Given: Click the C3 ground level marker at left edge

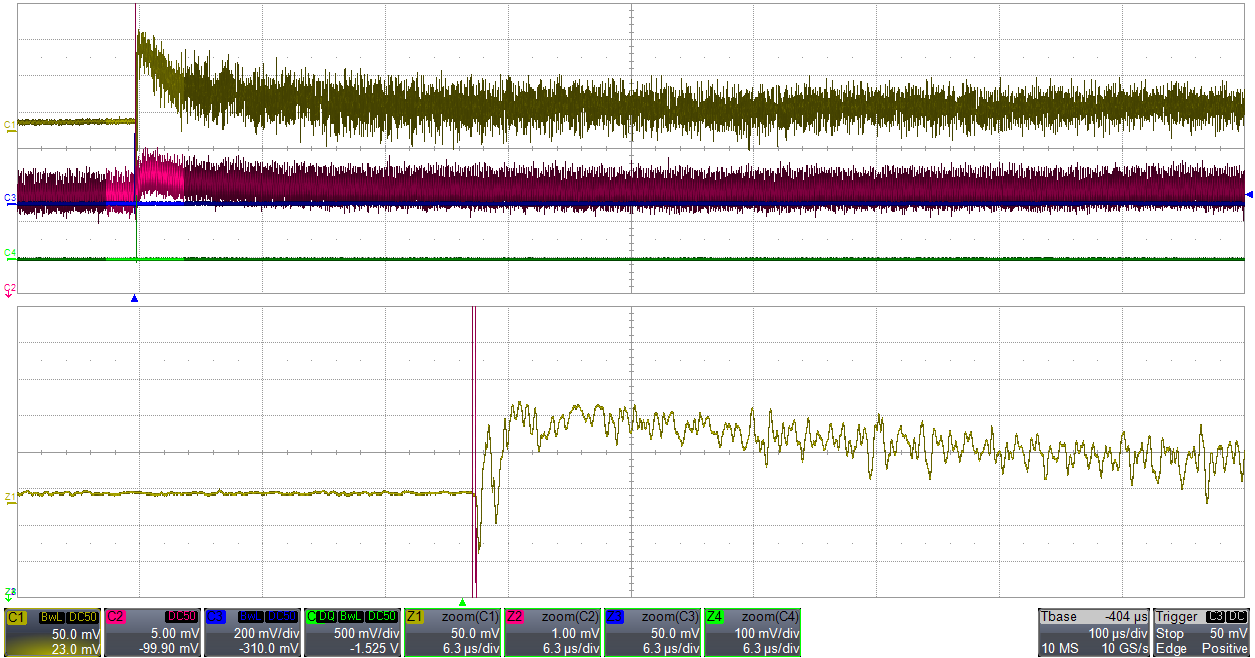Looking at the screenshot, I should click(10, 199).
